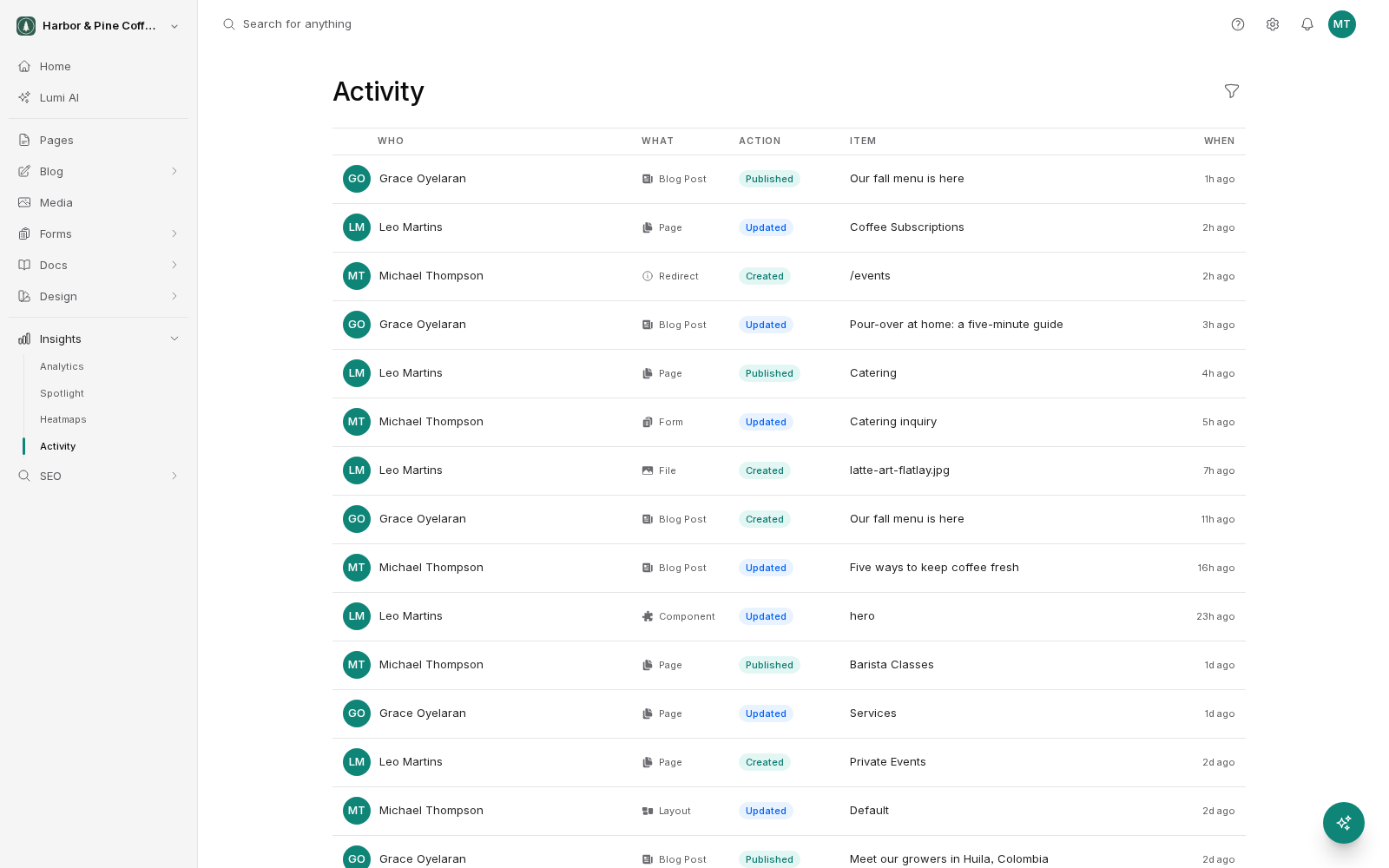1389x868 pixels.
Task: Click Component icon in hero row
Action: 648,616
